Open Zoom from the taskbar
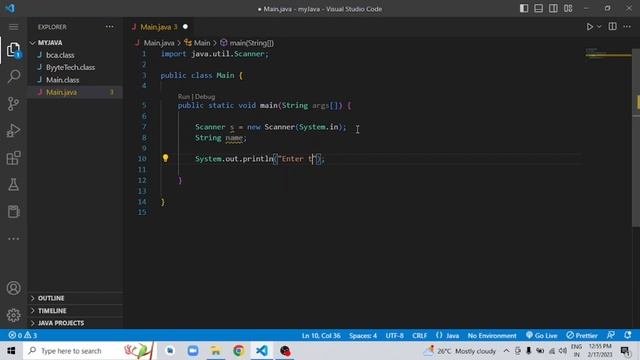 pyautogui.click(x=193, y=351)
